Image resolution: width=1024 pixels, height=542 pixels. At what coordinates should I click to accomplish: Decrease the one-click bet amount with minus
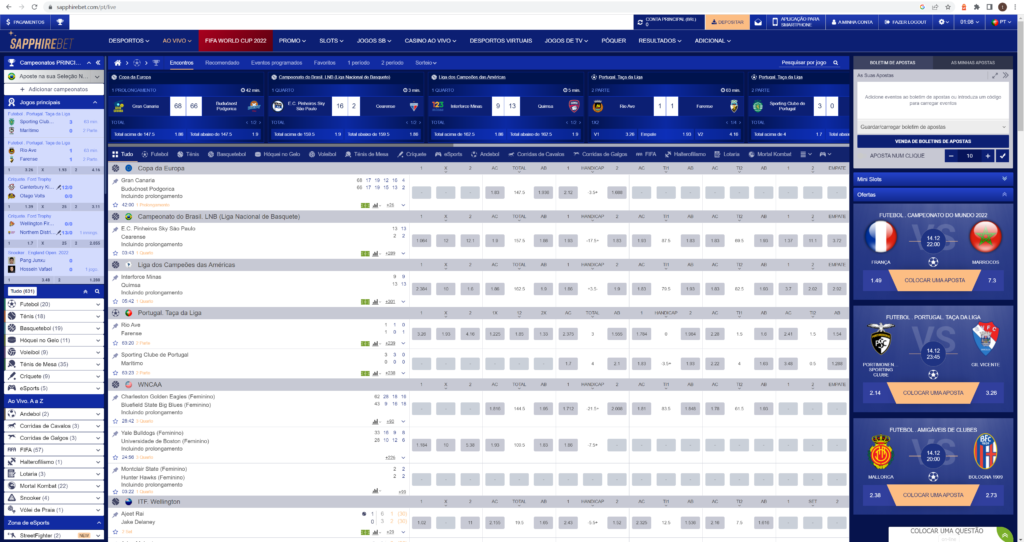pyautogui.click(x=951, y=156)
